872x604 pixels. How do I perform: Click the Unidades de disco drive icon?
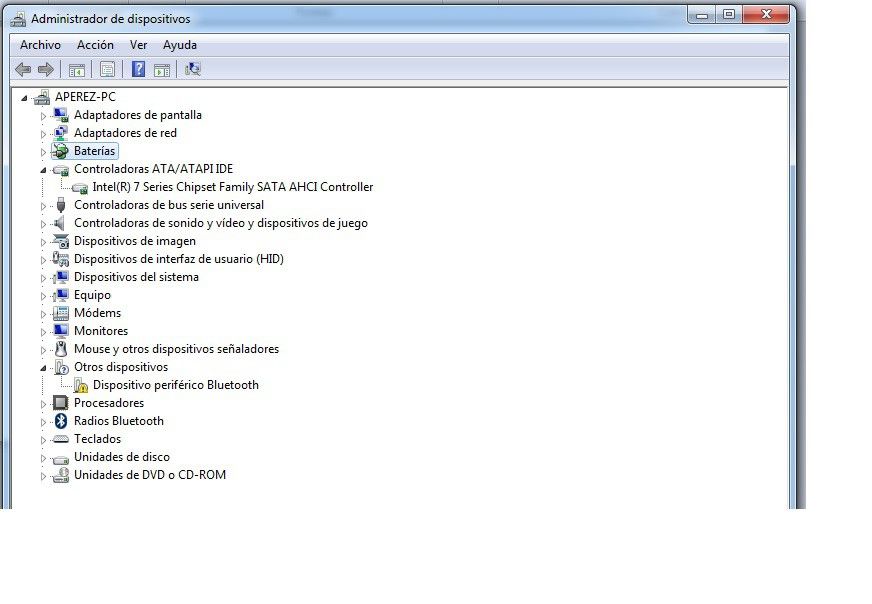60,458
